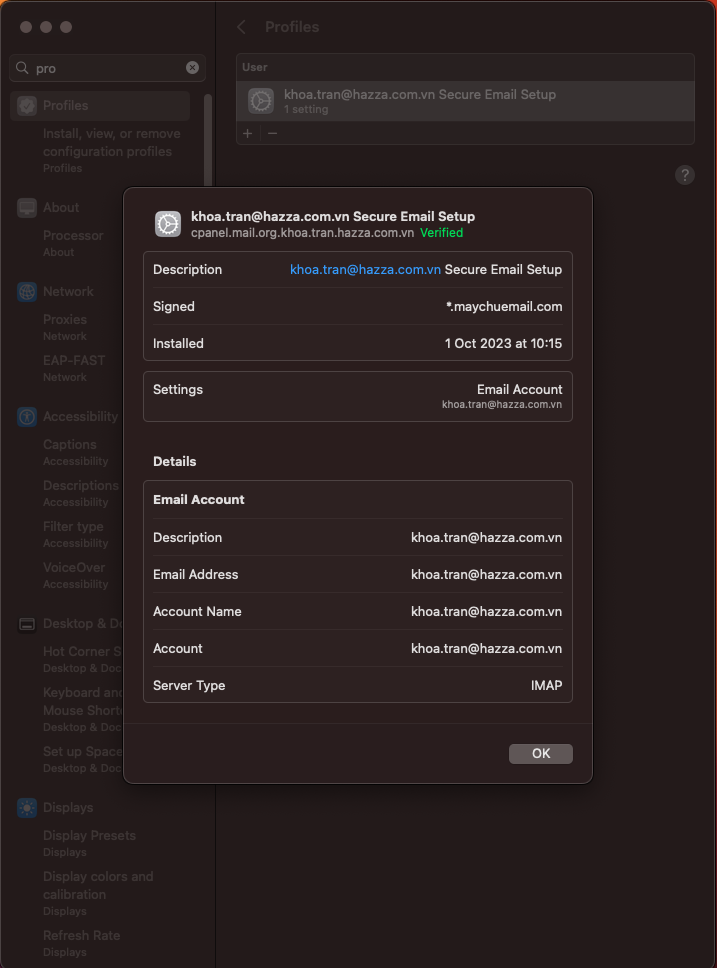Click the Profiles page title

(292, 27)
